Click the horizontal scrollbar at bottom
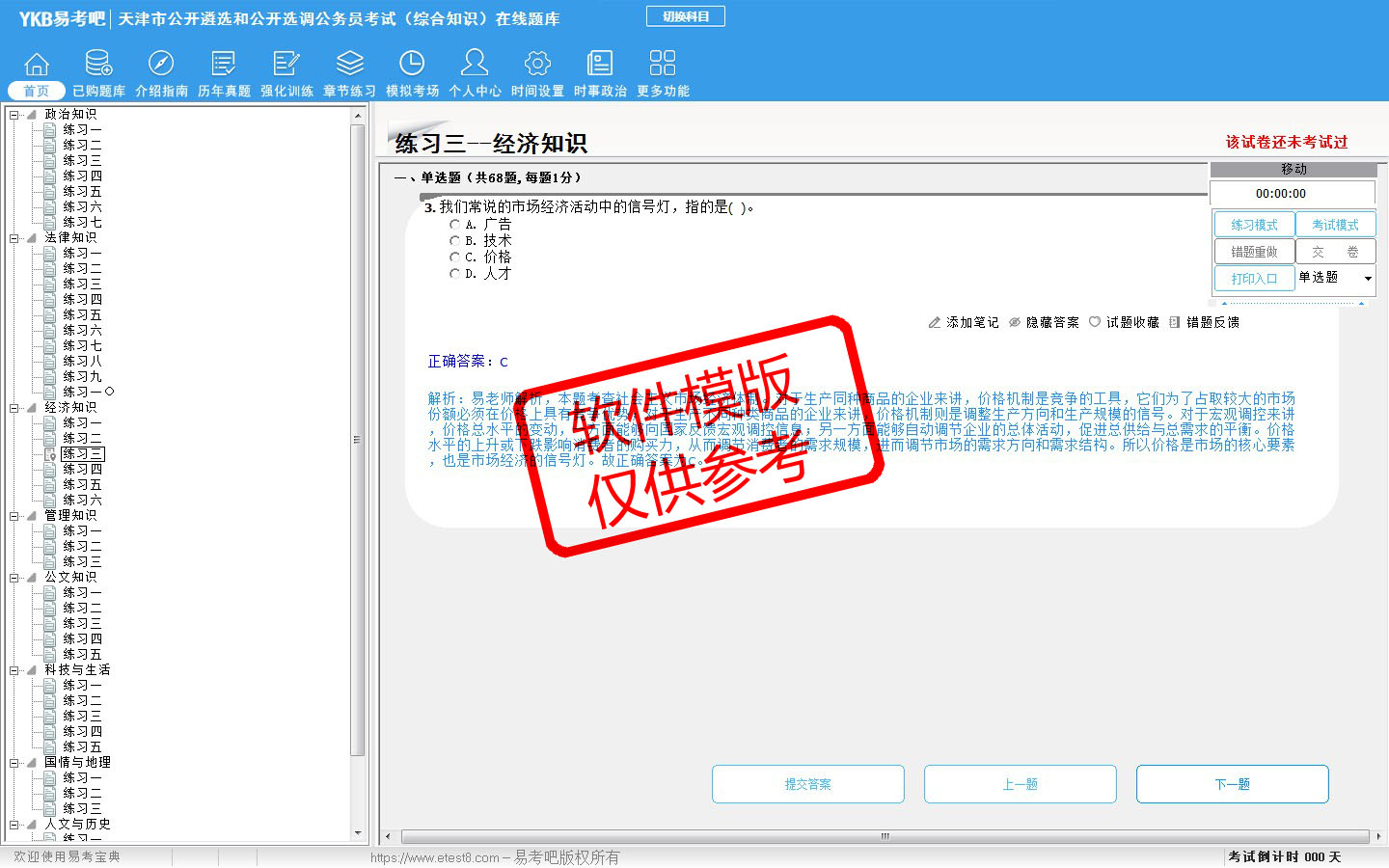Viewport: 1389px width, 868px height. (x=884, y=836)
